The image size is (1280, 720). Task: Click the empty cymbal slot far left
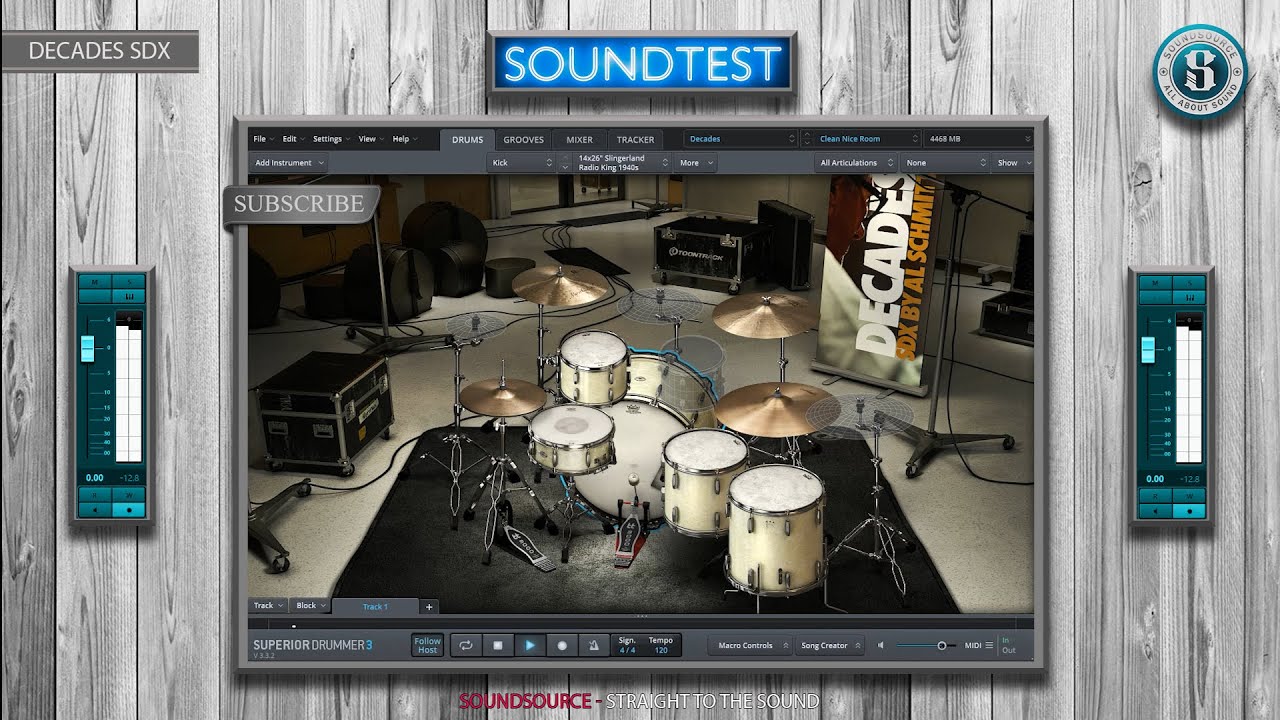475,324
